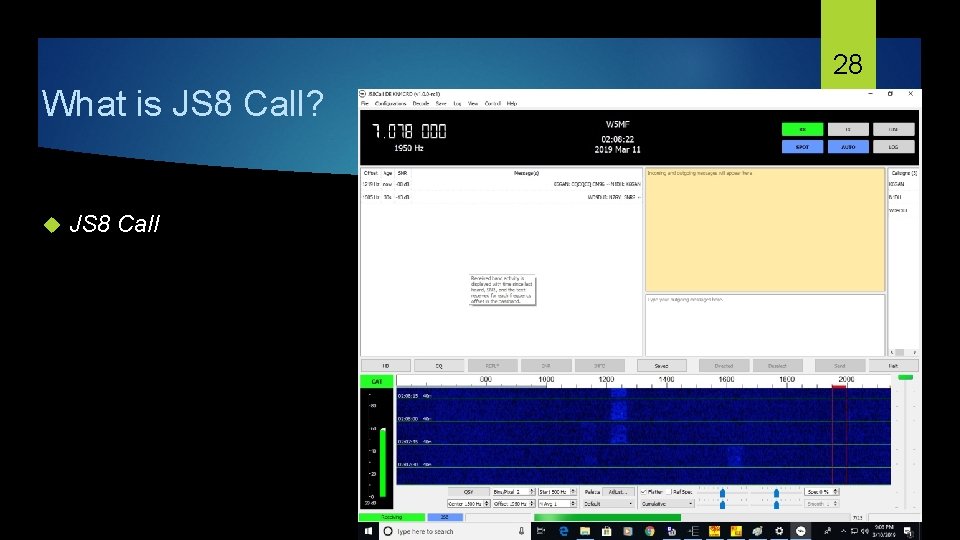Image resolution: width=960 pixels, height=540 pixels.
Task: Open the Control menu
Action: point(493,103)
